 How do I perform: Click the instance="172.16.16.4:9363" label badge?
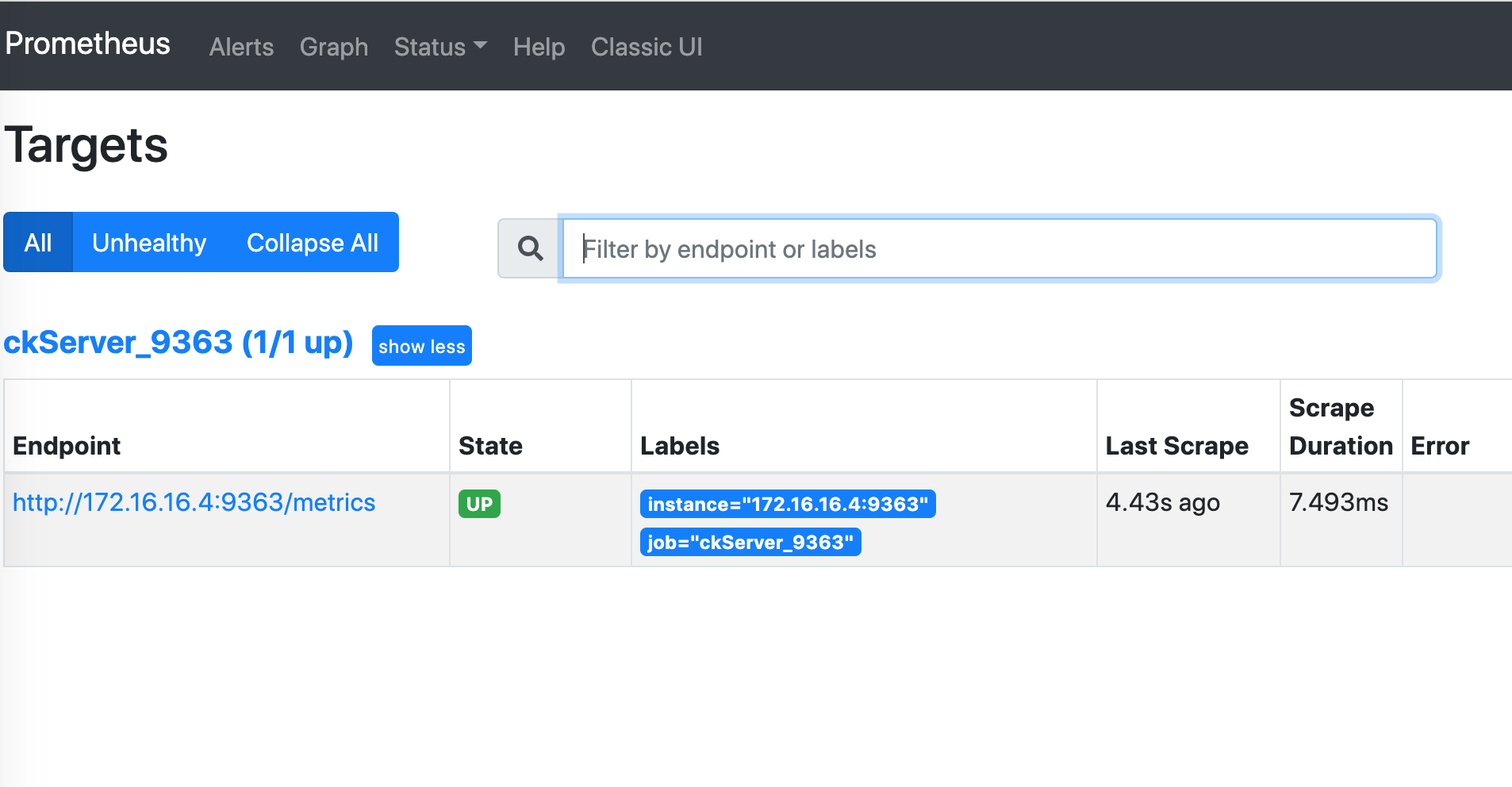pyautogui.click(x=788, y=504)
